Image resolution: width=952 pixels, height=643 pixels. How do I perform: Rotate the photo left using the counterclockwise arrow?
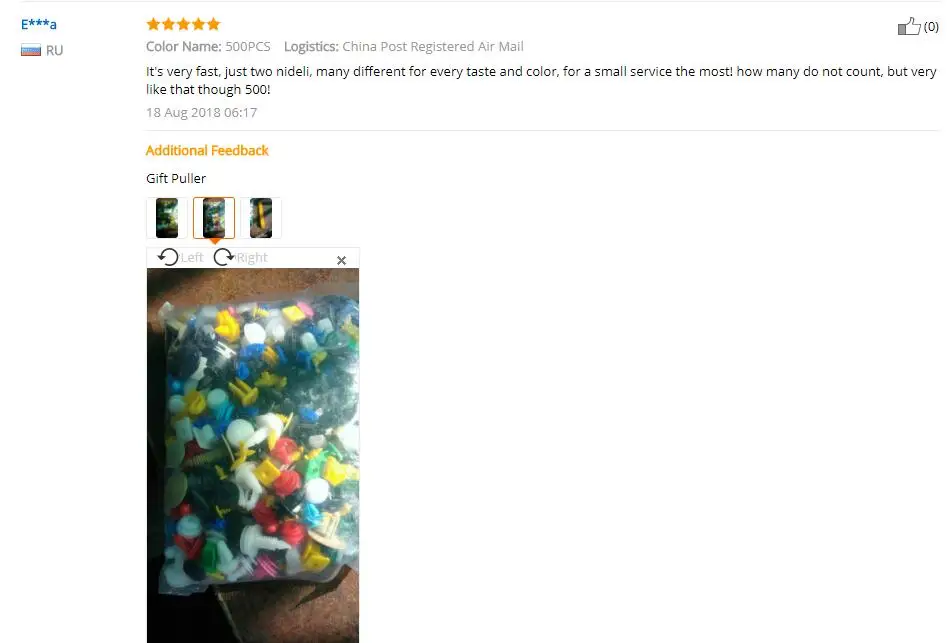point(168,257)
